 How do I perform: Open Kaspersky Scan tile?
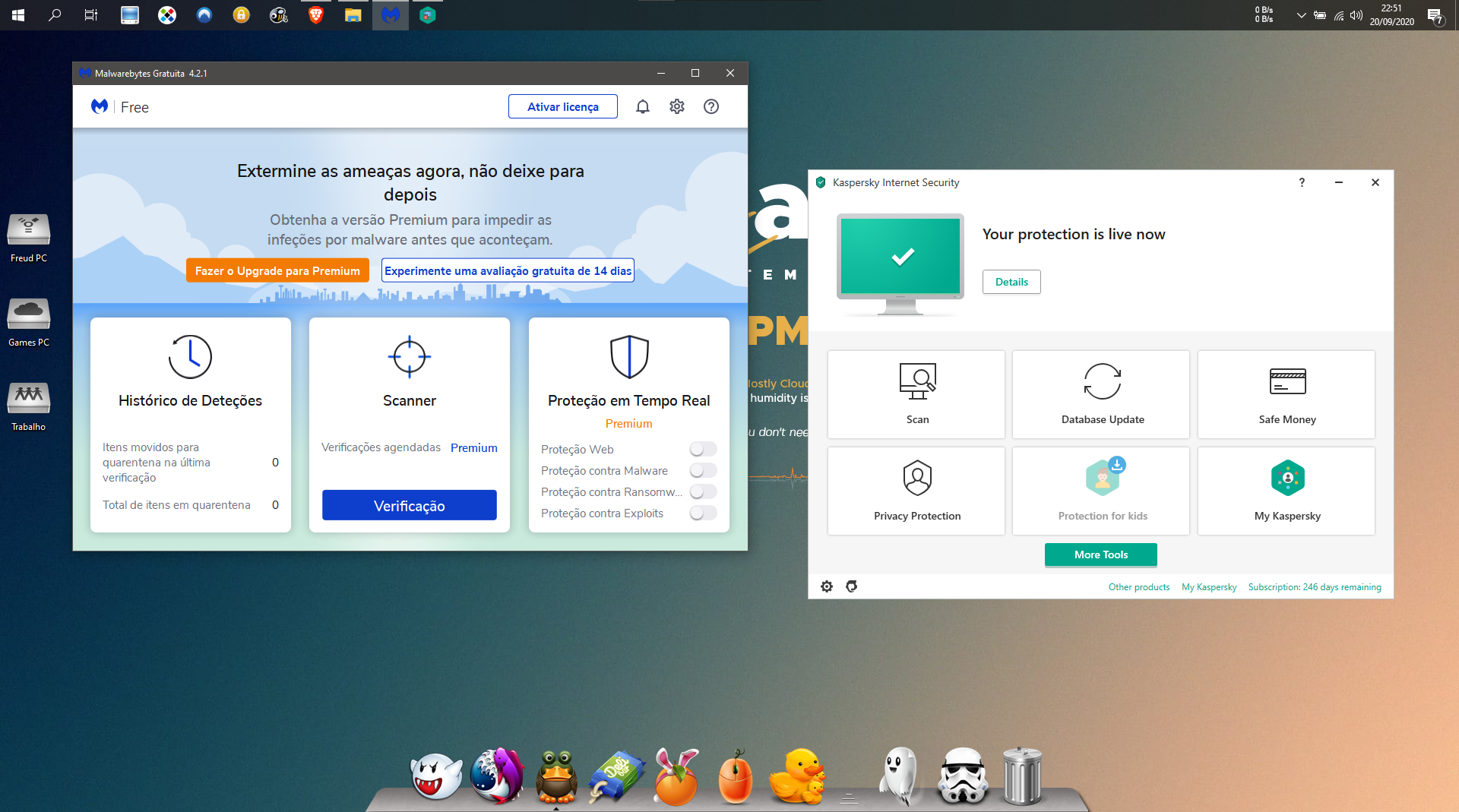pos(916,394)
